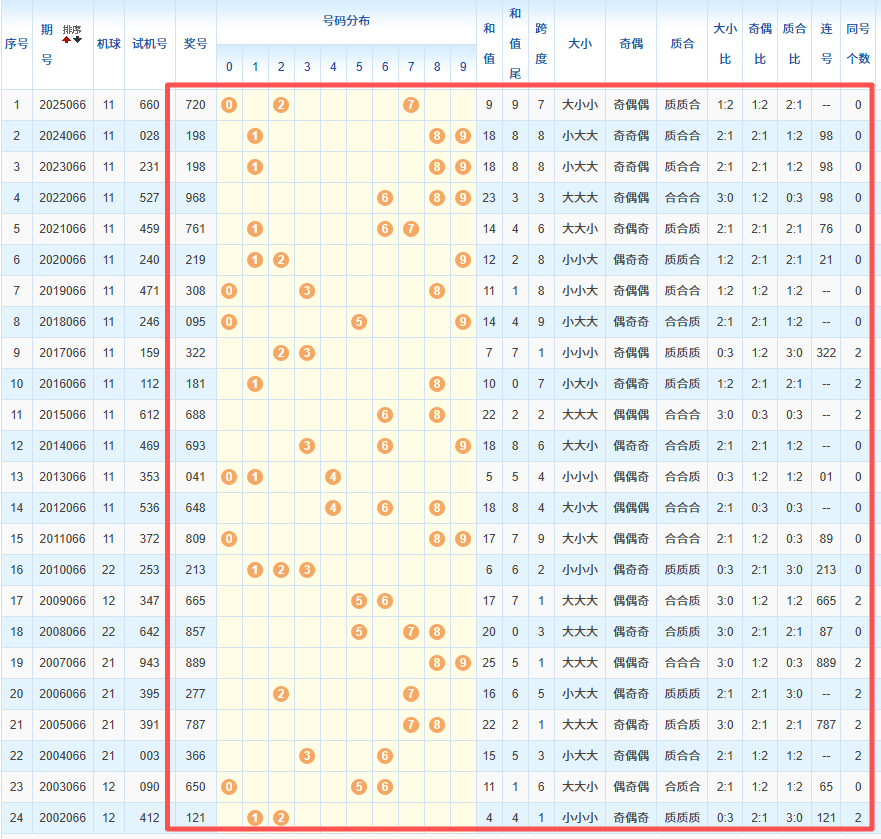Select orange 6 ball in row 2004066
The height and width of the screenshot is (839, 881).
[x=385, y=756]
